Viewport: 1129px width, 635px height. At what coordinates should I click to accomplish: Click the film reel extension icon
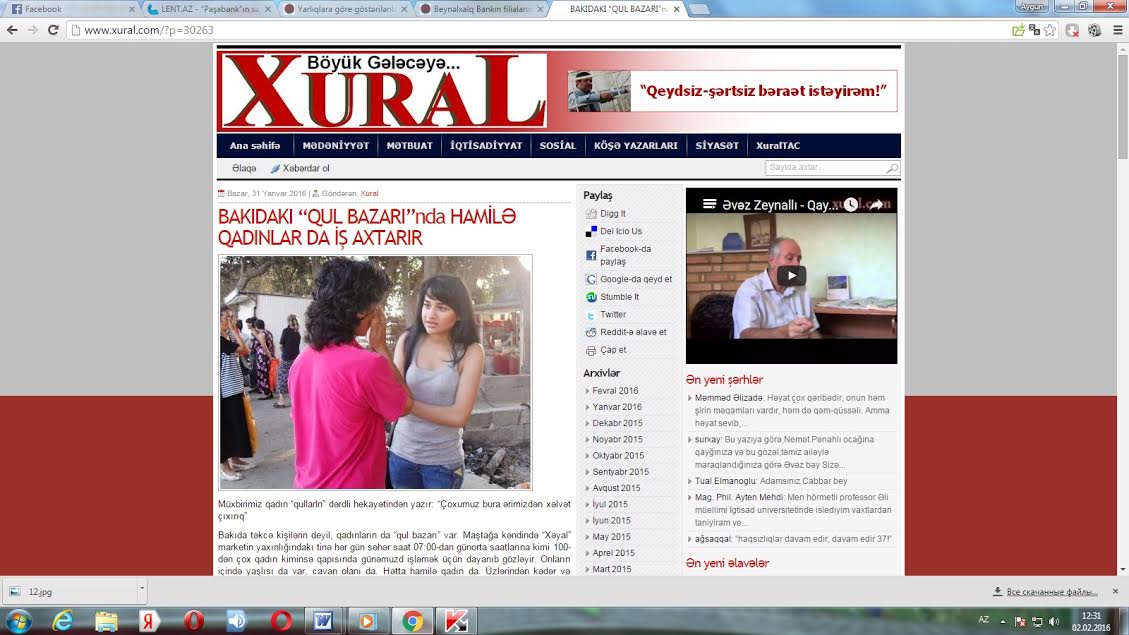[1094, 30]
